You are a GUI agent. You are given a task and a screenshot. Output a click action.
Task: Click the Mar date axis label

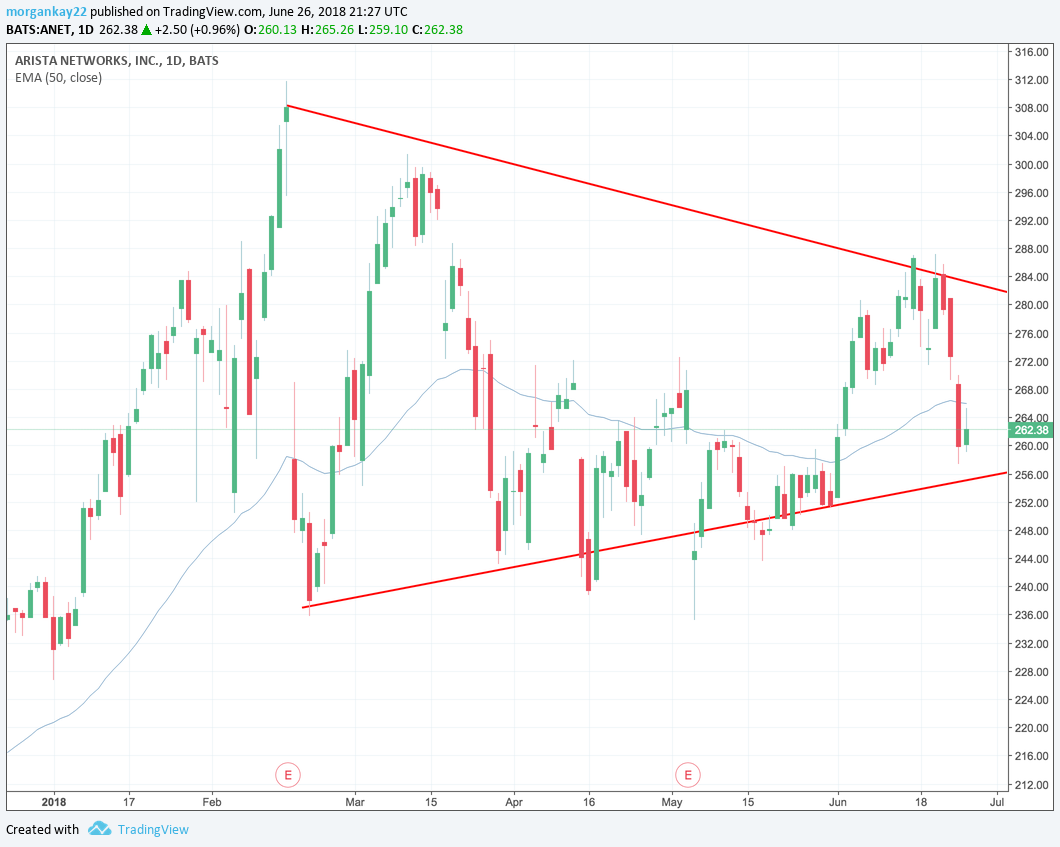(x=355, y=802)
